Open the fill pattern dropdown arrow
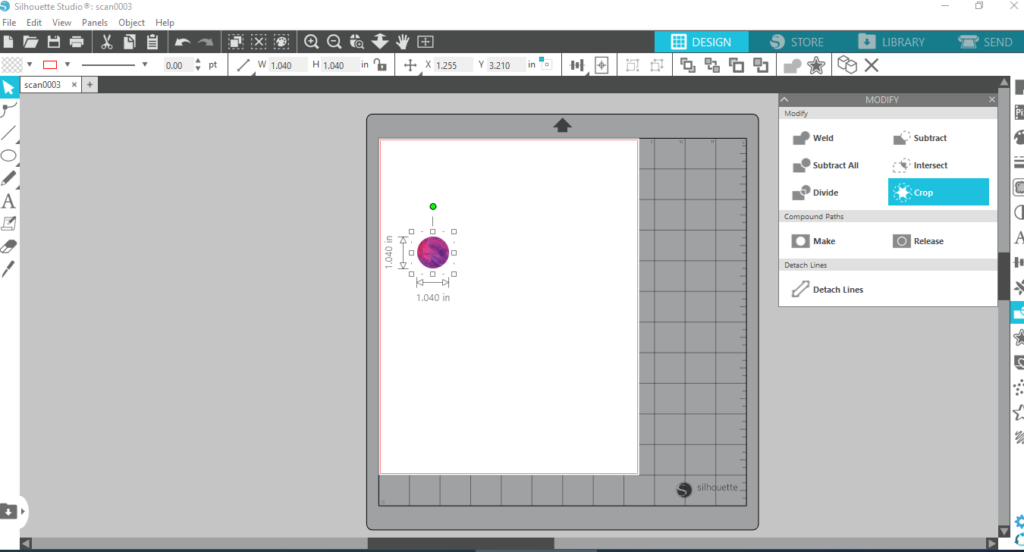This screenshot has height=552, width=1024. click(29, 65)
